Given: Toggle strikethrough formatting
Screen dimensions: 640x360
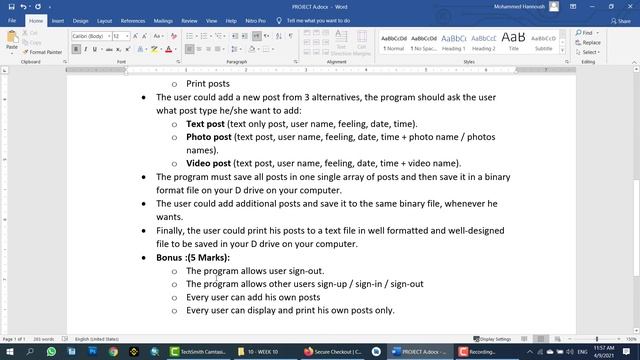Looking at the screenshot, I should [109, 49].
